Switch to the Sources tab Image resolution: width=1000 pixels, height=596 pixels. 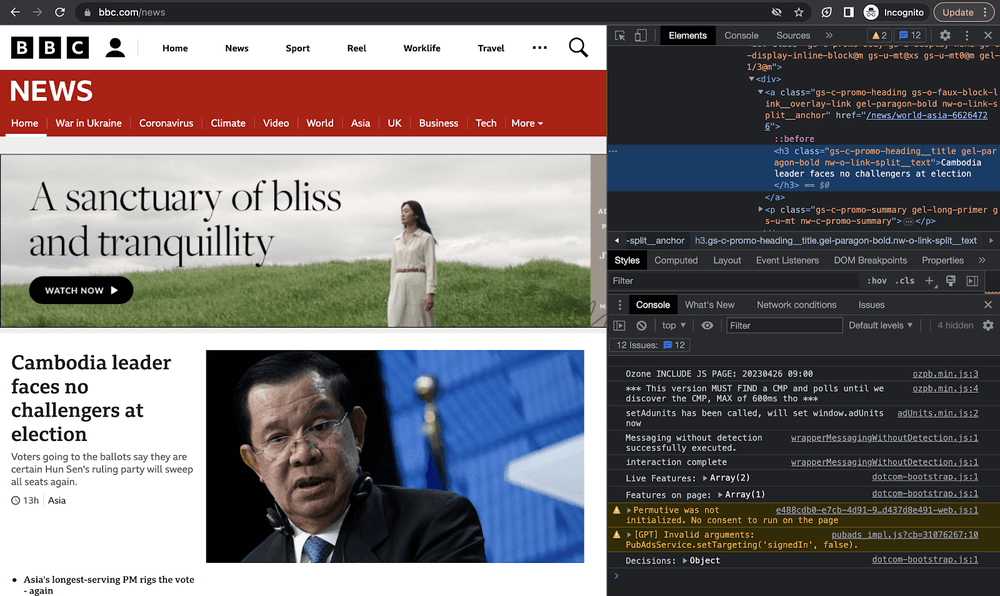click(x=793, y=36)
